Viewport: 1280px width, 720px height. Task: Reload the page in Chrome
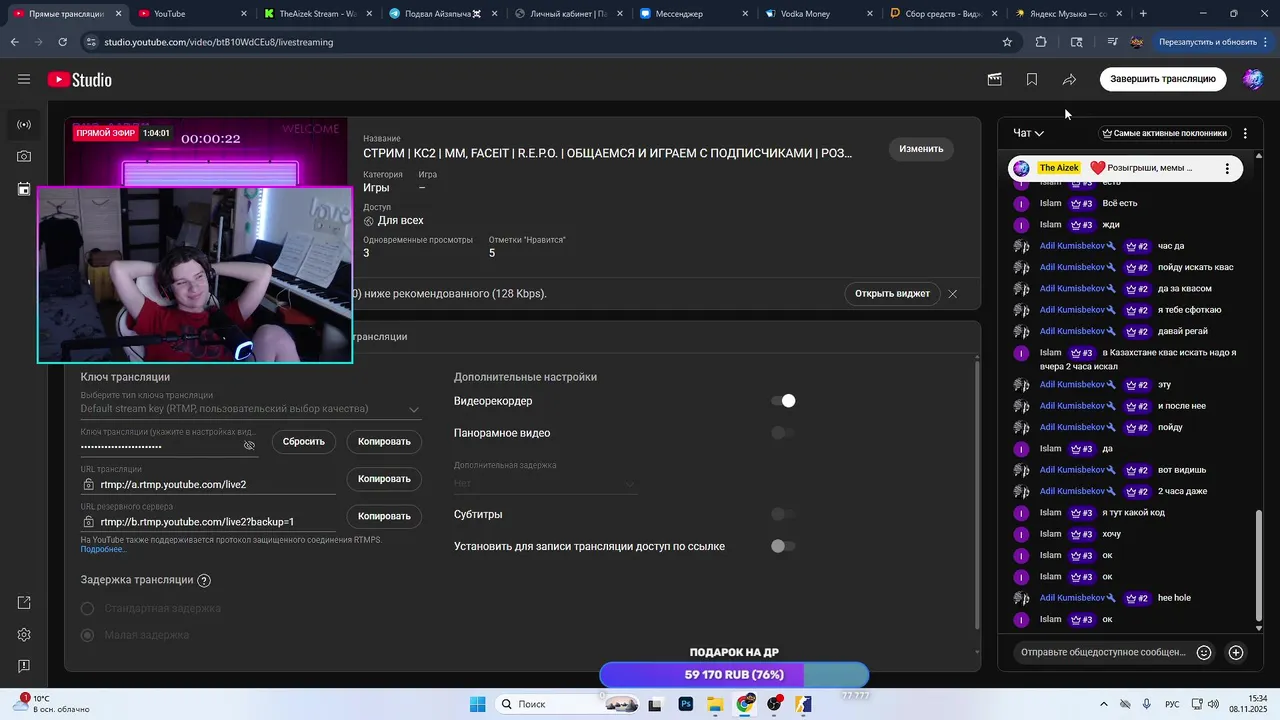click(x=63, y=42)
